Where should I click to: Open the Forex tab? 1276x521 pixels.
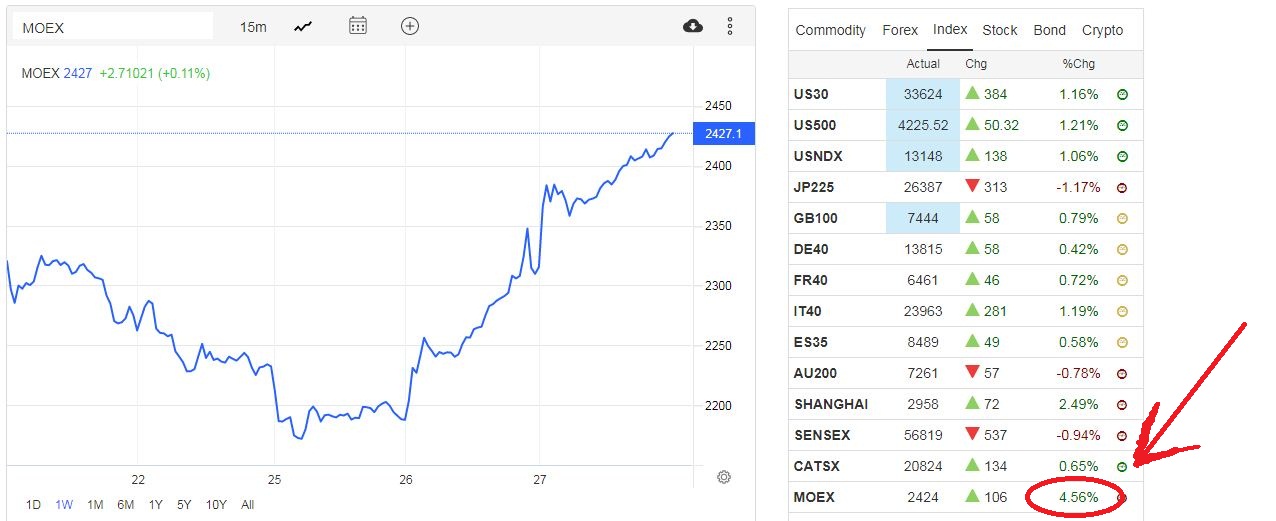pyautogui.click(x=900, y=30)
